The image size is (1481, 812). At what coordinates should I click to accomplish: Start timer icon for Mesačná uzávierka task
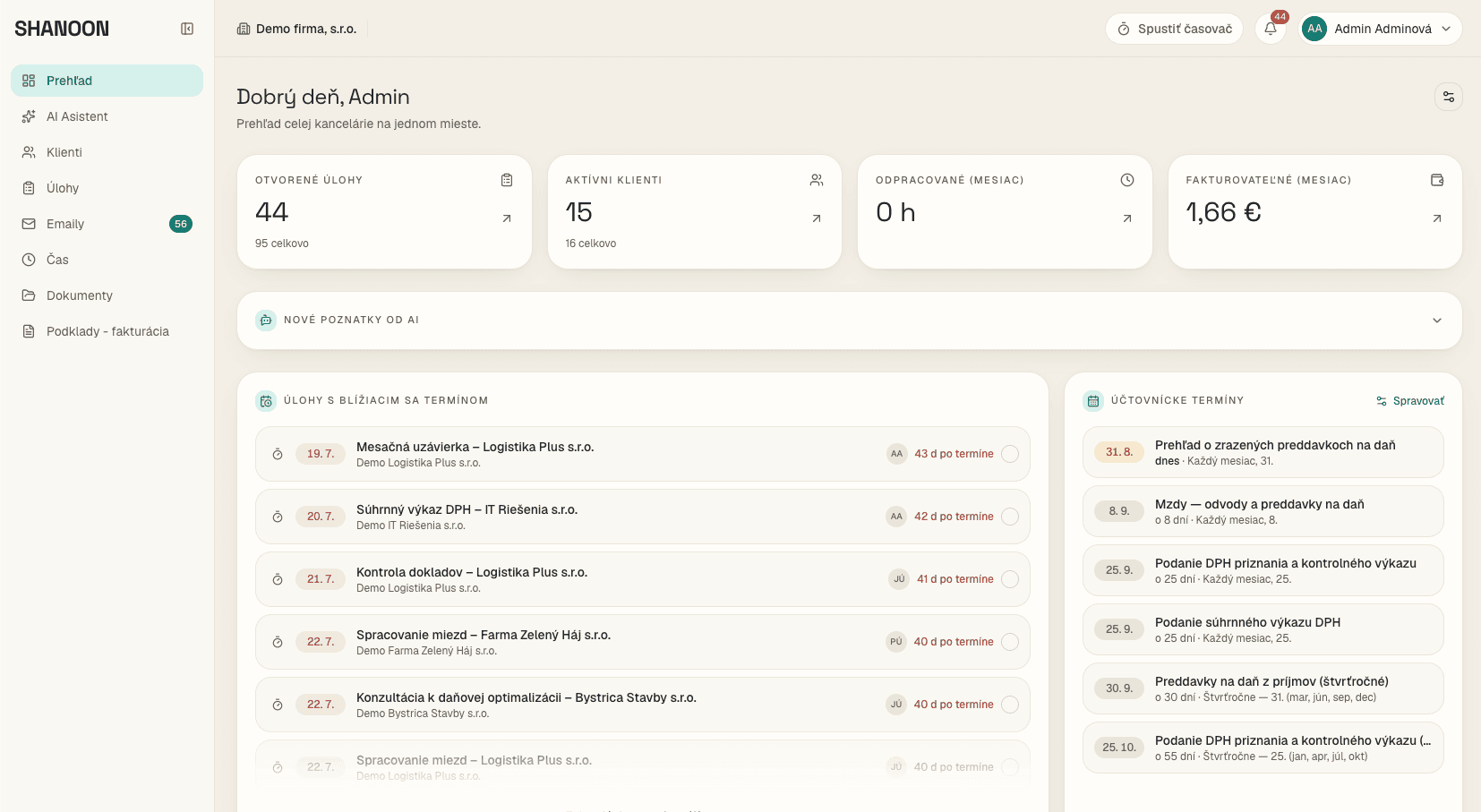tap(278, 454)
